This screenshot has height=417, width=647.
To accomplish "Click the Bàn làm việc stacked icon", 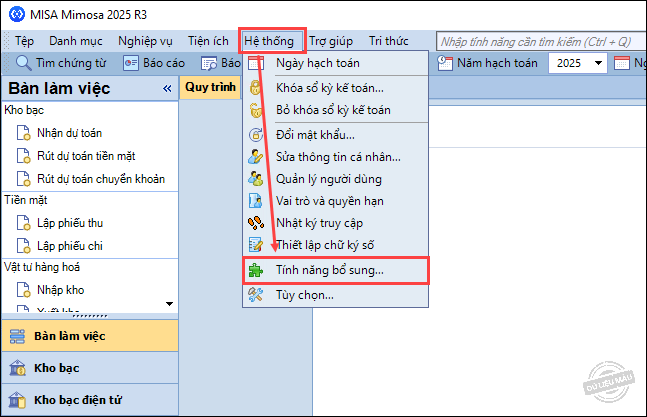I will click(x=17, y=336).
